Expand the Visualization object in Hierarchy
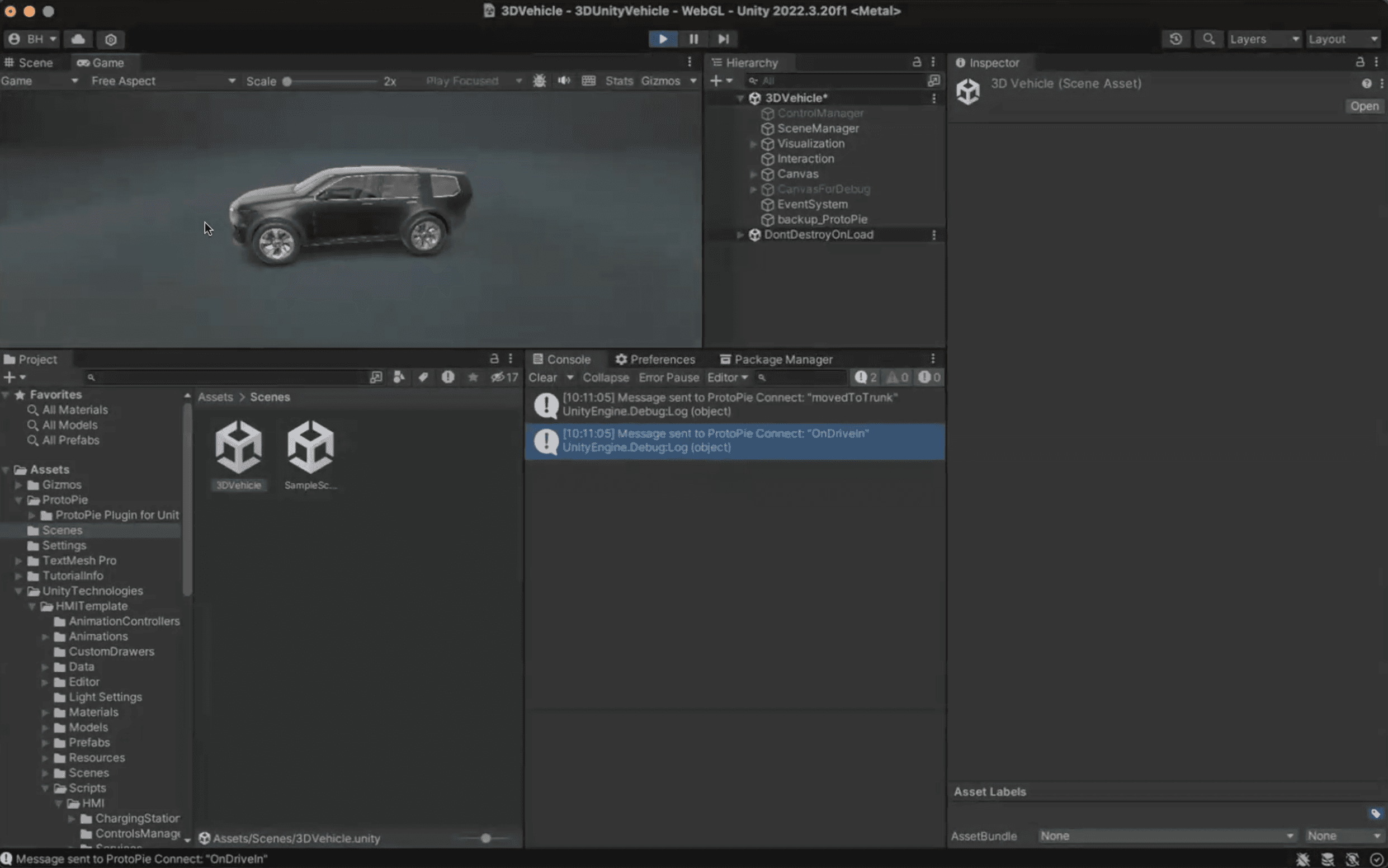 pos(753,144)
